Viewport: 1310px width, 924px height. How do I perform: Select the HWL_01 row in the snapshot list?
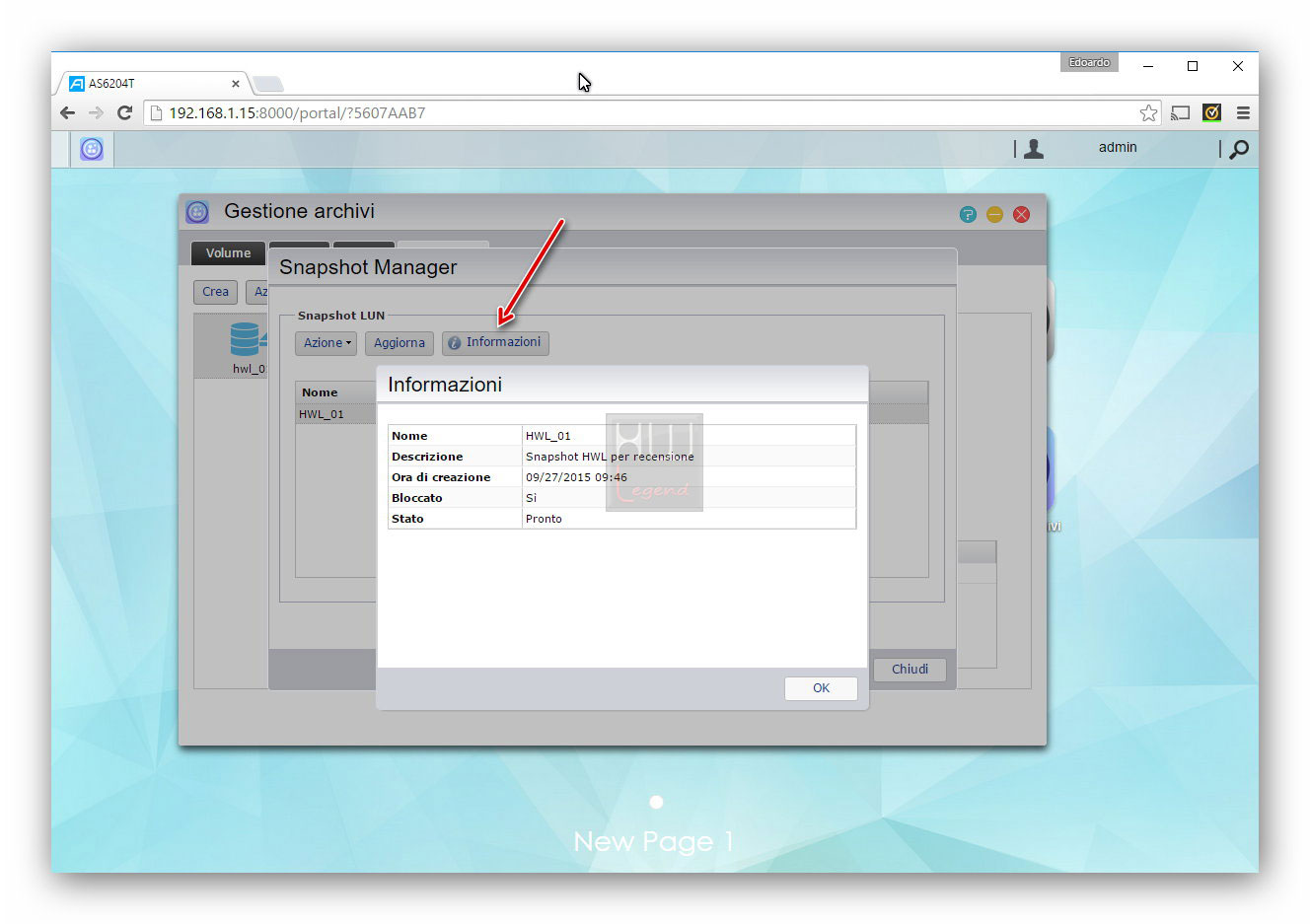tap(336, 414)
